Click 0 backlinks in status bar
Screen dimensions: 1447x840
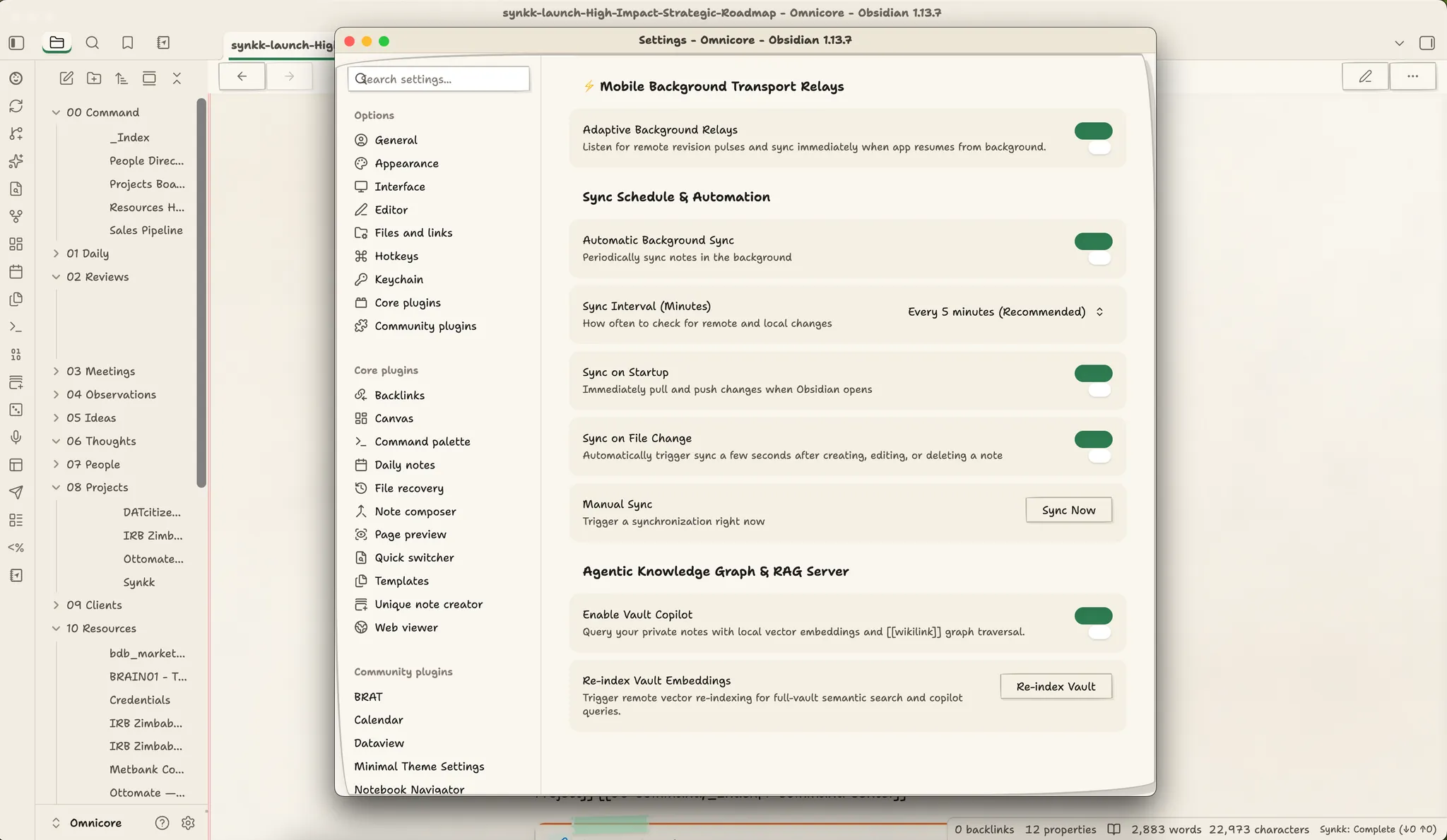[984, 829]
